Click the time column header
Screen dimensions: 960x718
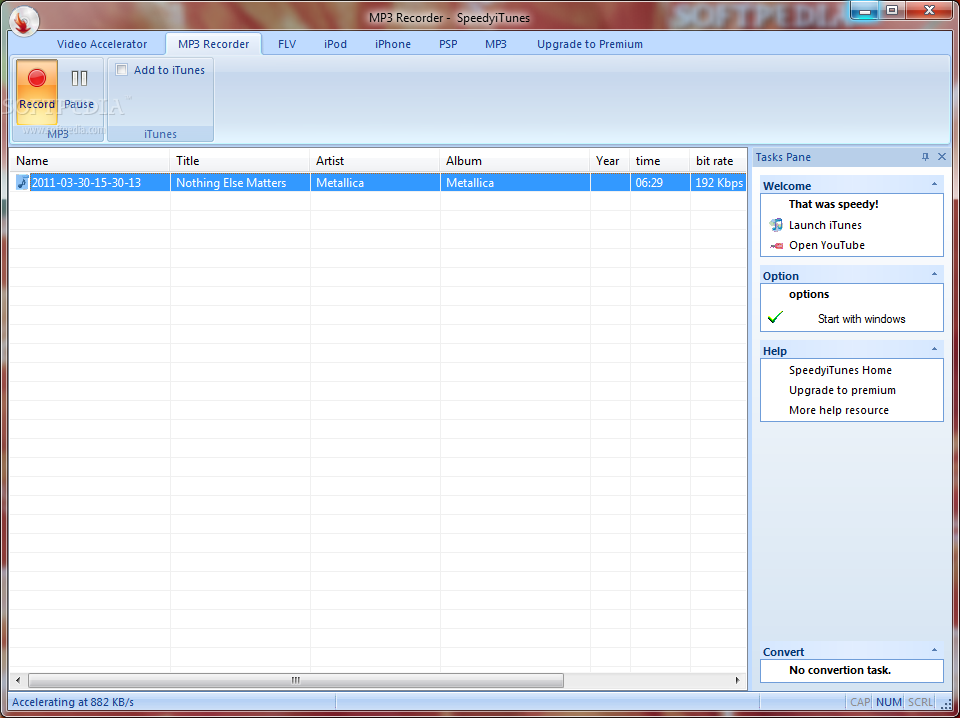pyautogui.click(x=660, y=161)
